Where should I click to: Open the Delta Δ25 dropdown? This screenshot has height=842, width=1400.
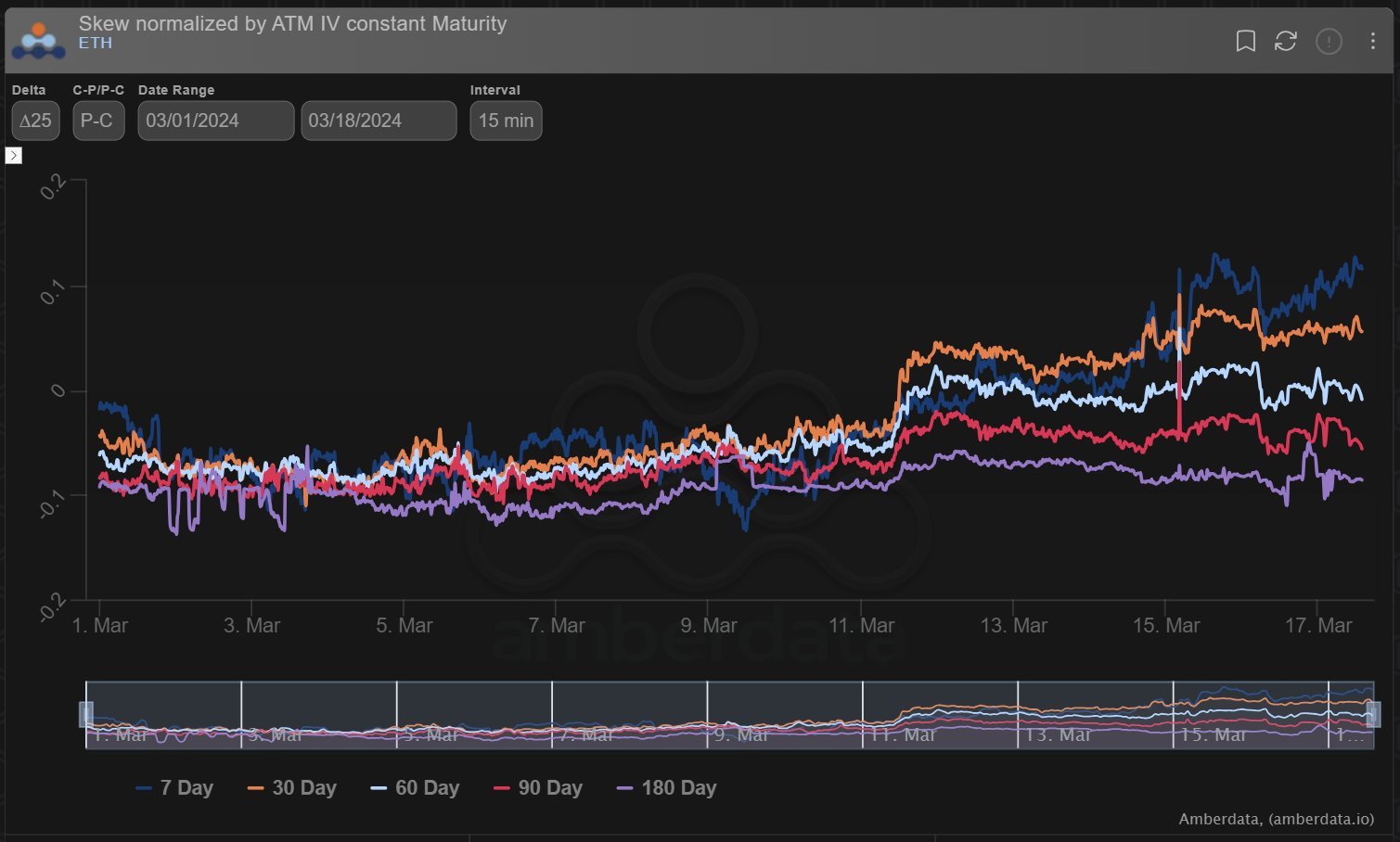35,121
